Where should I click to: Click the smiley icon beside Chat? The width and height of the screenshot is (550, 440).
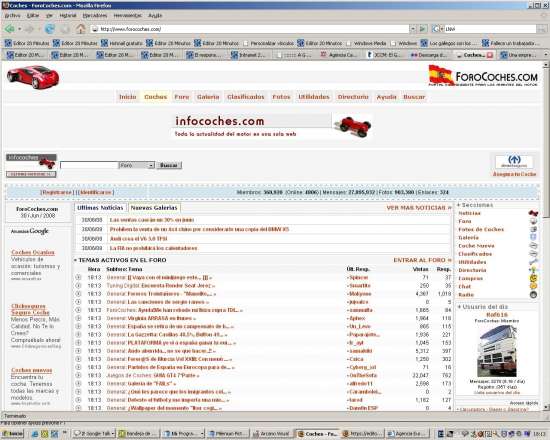point(533,286)
